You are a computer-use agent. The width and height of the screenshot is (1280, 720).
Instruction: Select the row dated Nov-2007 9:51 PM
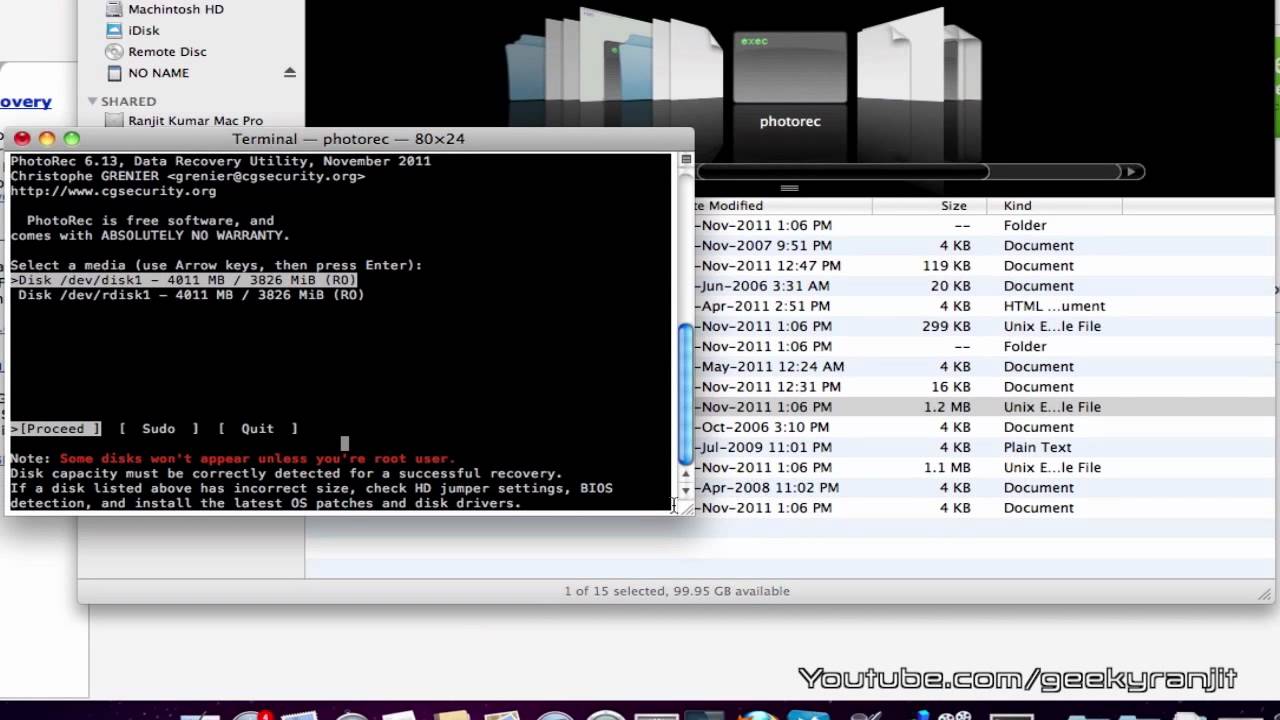pyautogui.click(x=985, y=246)
